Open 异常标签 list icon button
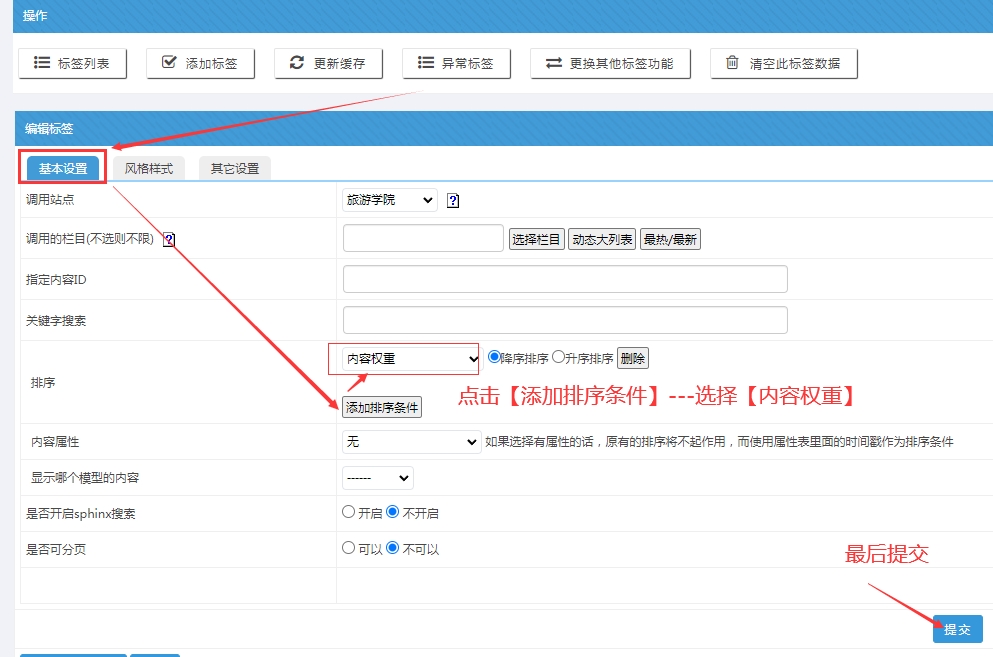The image size is (993, 657). [456, 63]
